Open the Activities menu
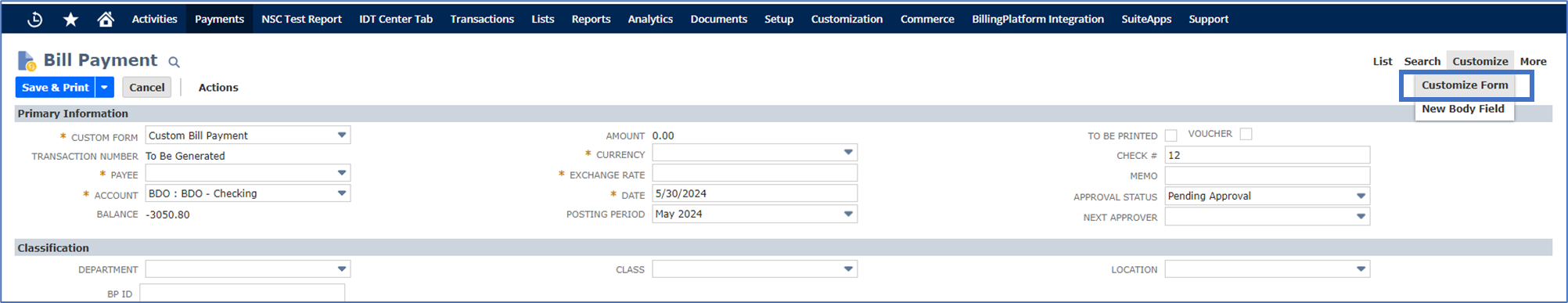 pos(154,19)
